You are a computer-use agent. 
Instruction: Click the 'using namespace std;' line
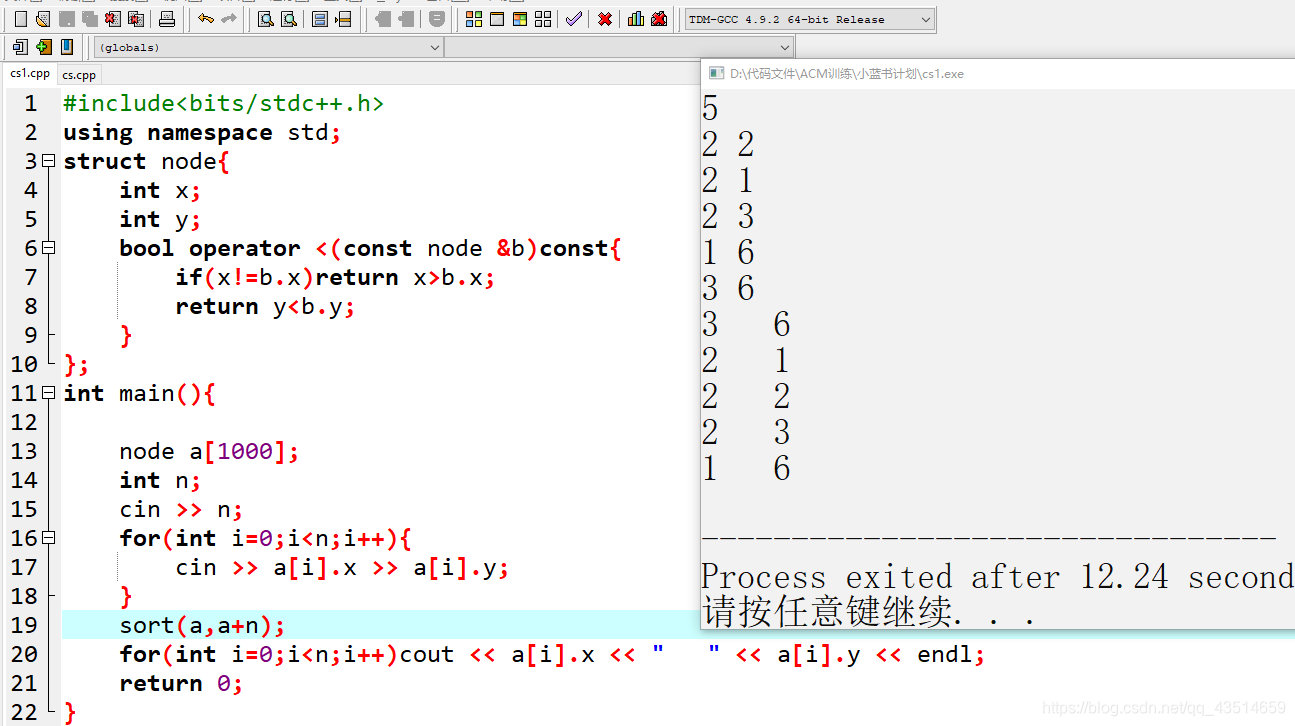point(202,133)
